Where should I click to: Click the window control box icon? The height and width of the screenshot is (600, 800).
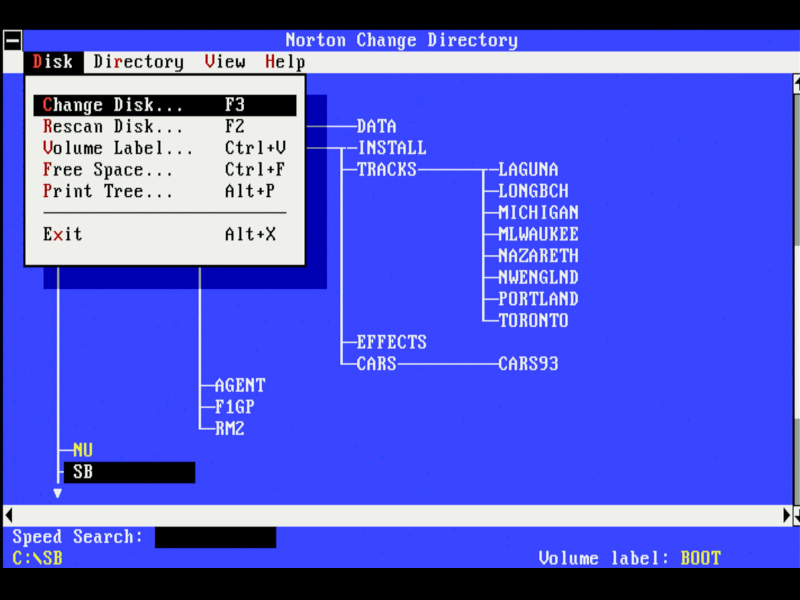tap(13, 41)
